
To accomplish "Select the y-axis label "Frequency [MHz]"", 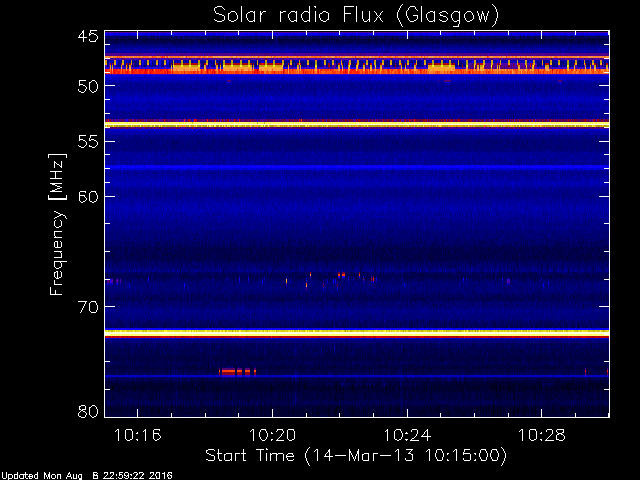I will click(57, 224).
